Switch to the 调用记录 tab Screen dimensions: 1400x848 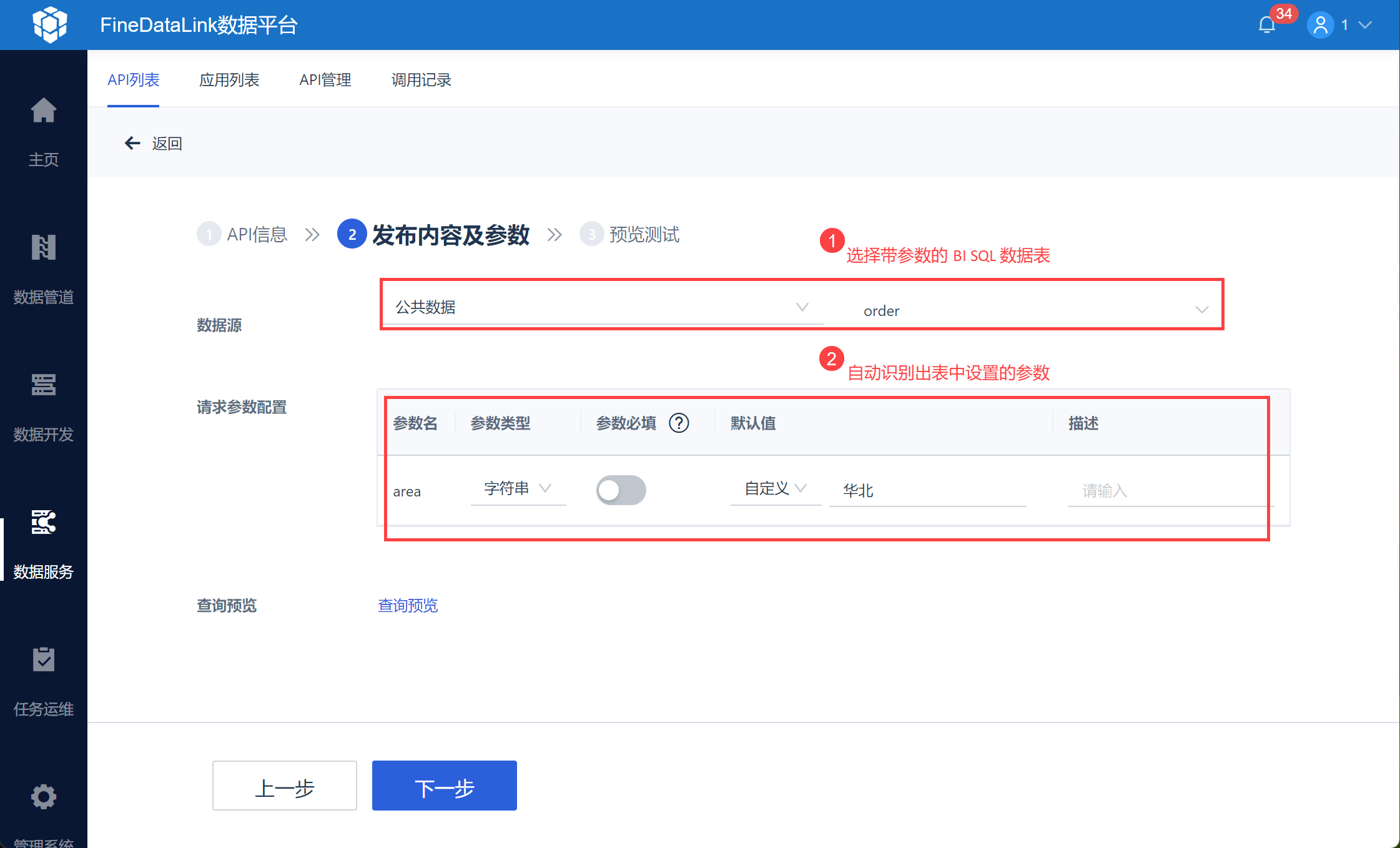[420, 80]
